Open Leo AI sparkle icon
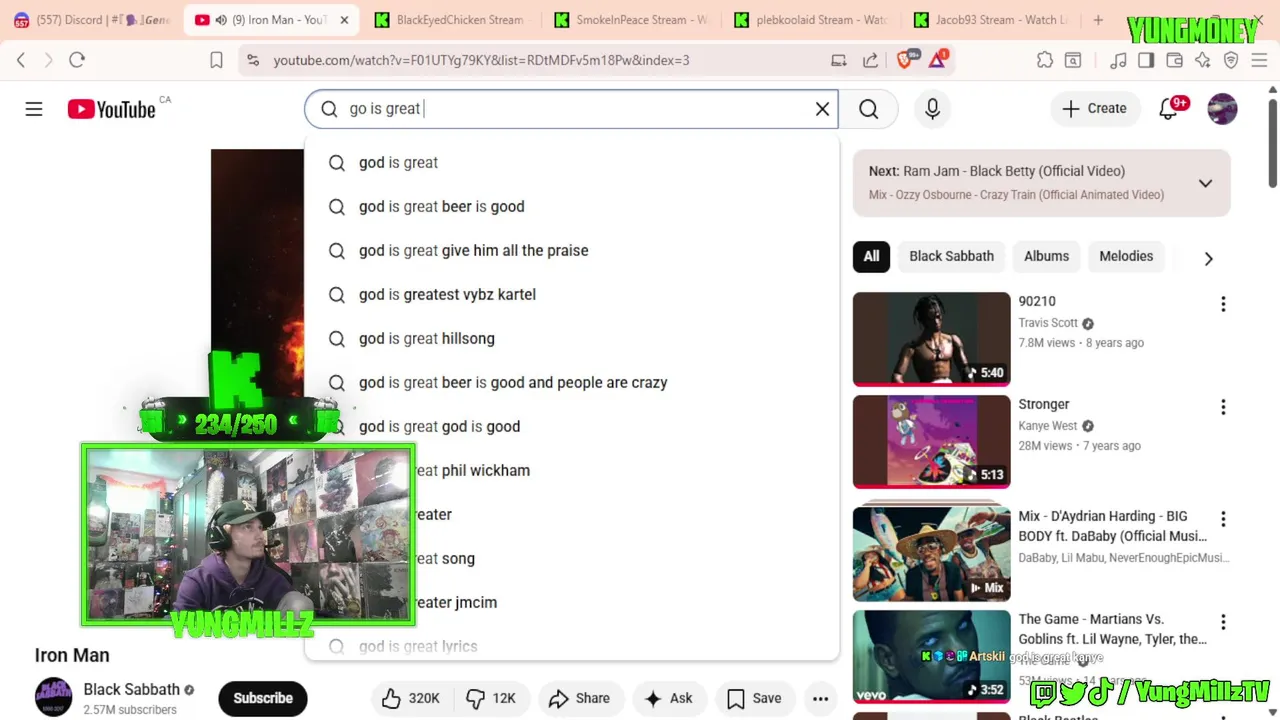The image size is (1280, 720). tap(1203, 60)
